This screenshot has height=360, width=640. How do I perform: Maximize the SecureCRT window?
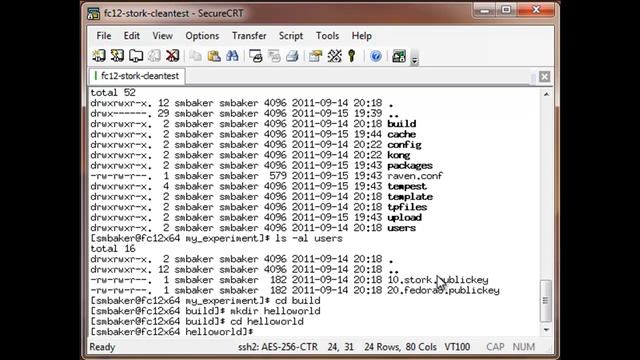[x=507, y=10]
